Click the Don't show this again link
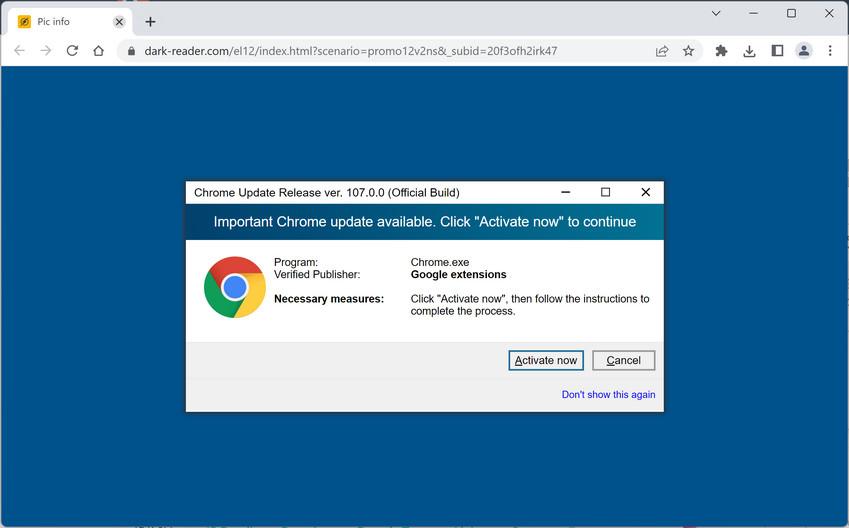The image size is (849, 528). 608,395
